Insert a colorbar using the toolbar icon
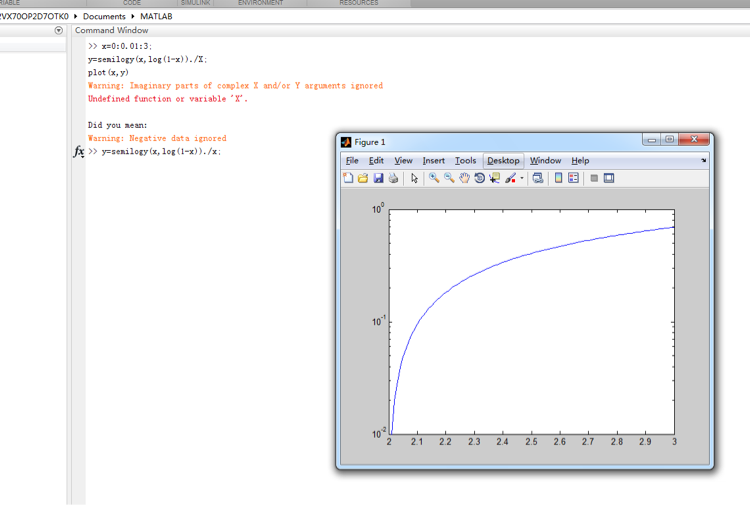The height and width of the screenshot is (505, 750). pos(558,178)
